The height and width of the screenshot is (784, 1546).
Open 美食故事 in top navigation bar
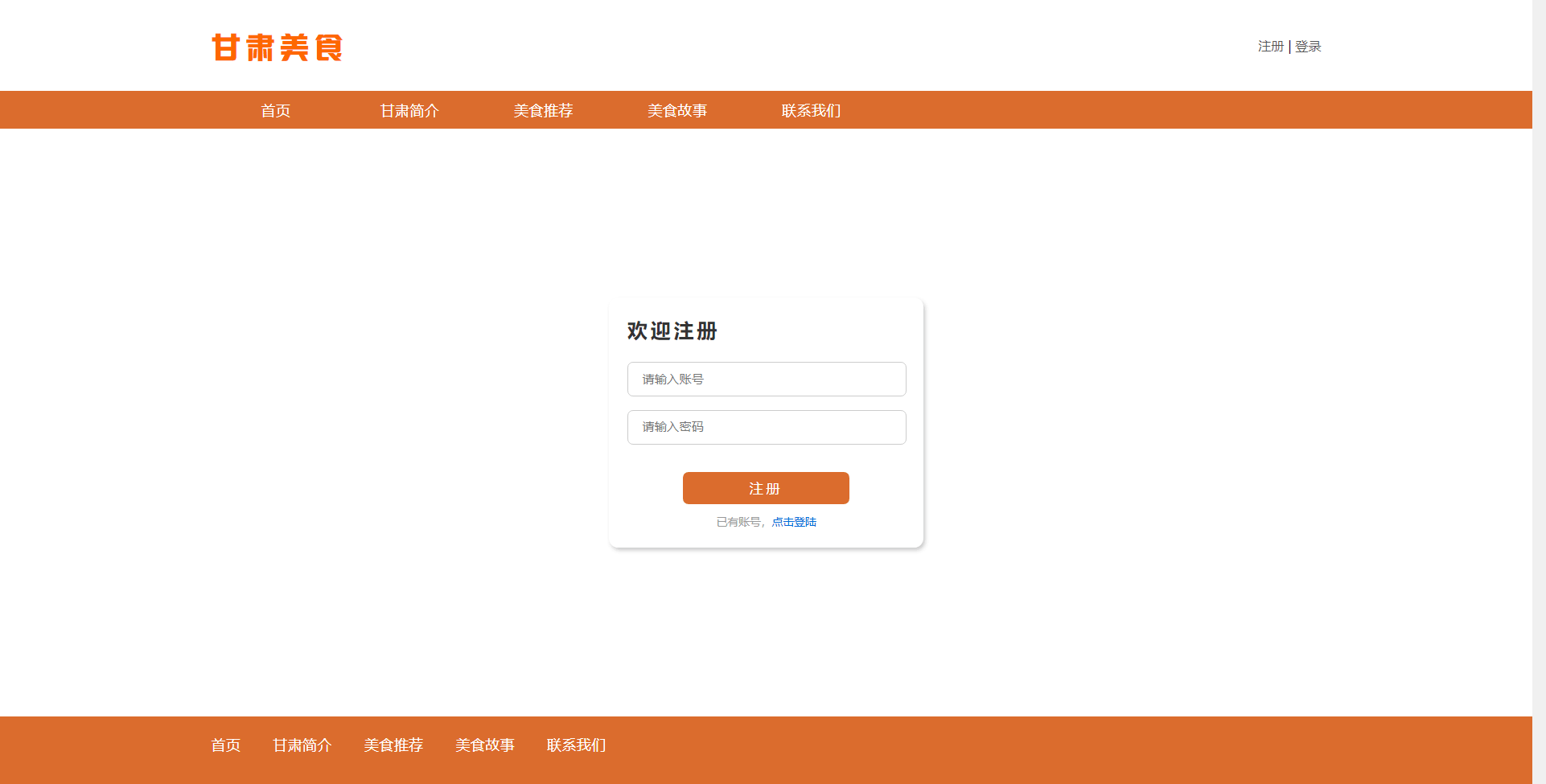[x=677, y=111]
